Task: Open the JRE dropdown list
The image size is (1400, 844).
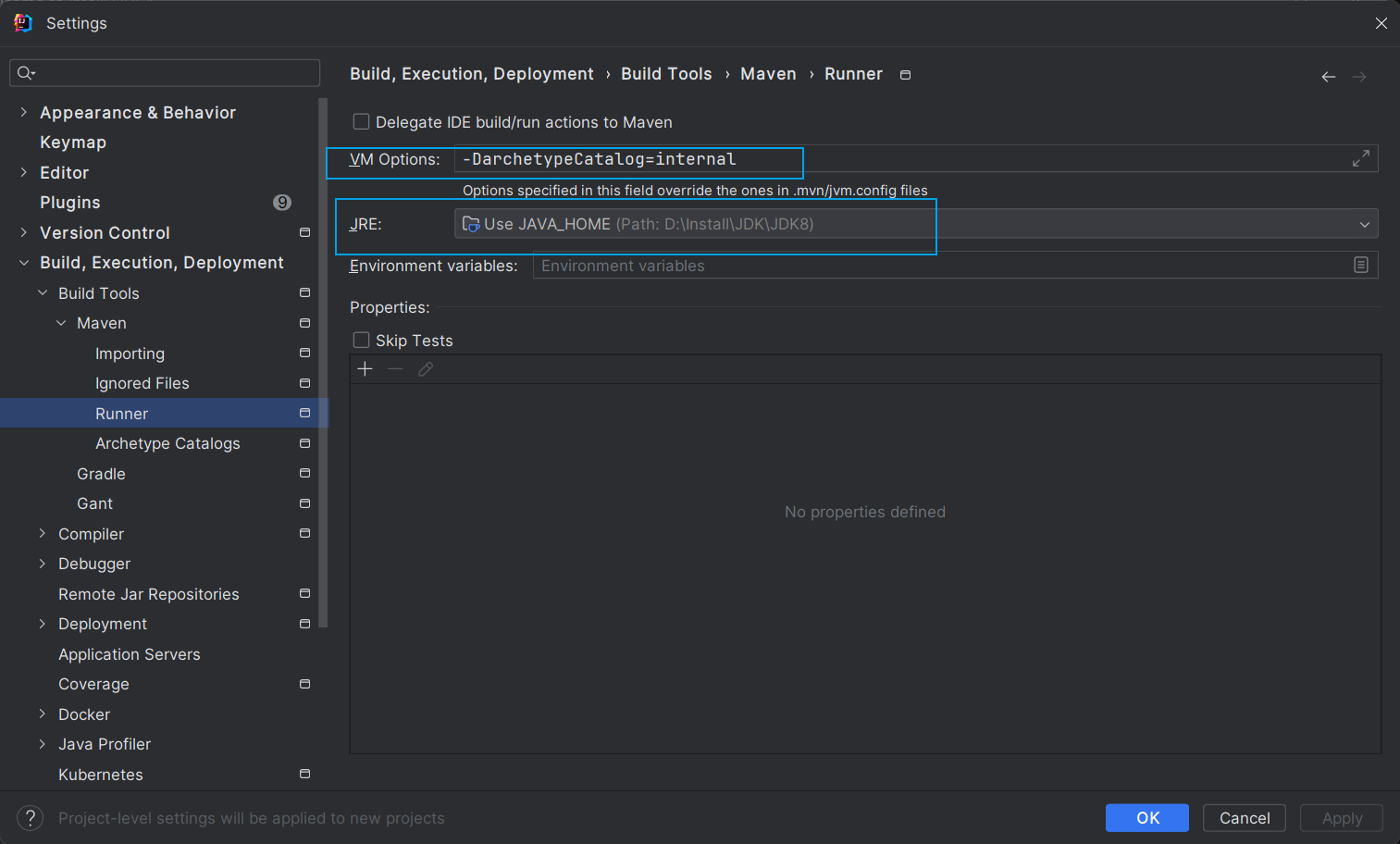Action: coord(1364,224)
